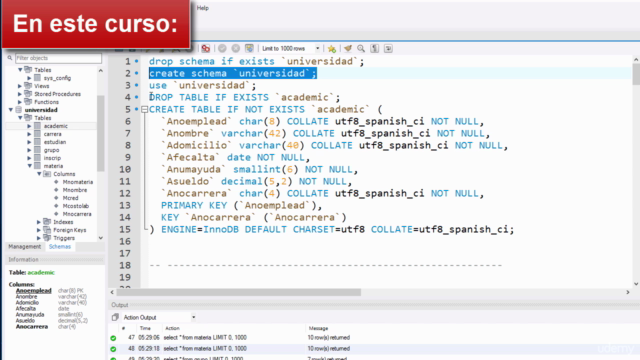This screenshot has width=640, height=360.
Task: Click the copy icon beside Action Output
Action: point(115,318)
